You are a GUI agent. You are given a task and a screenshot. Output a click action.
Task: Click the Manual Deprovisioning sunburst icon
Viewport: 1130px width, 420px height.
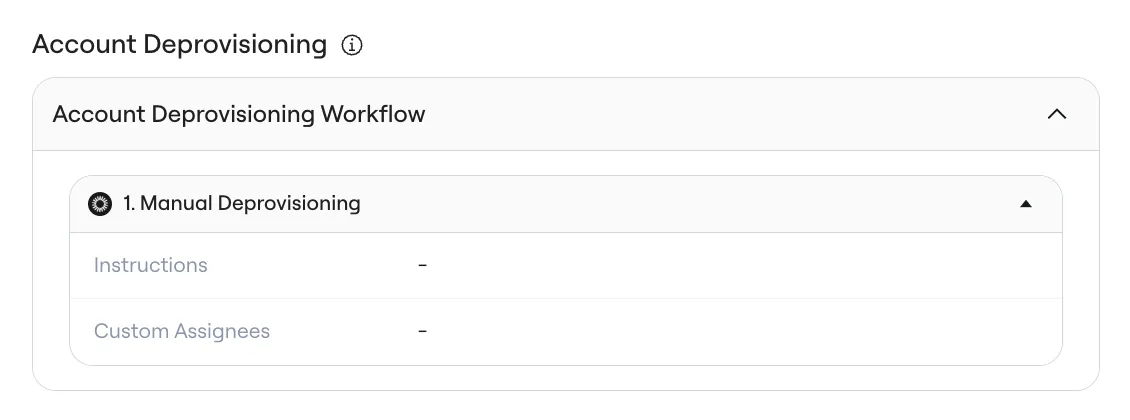click(100, 204)
